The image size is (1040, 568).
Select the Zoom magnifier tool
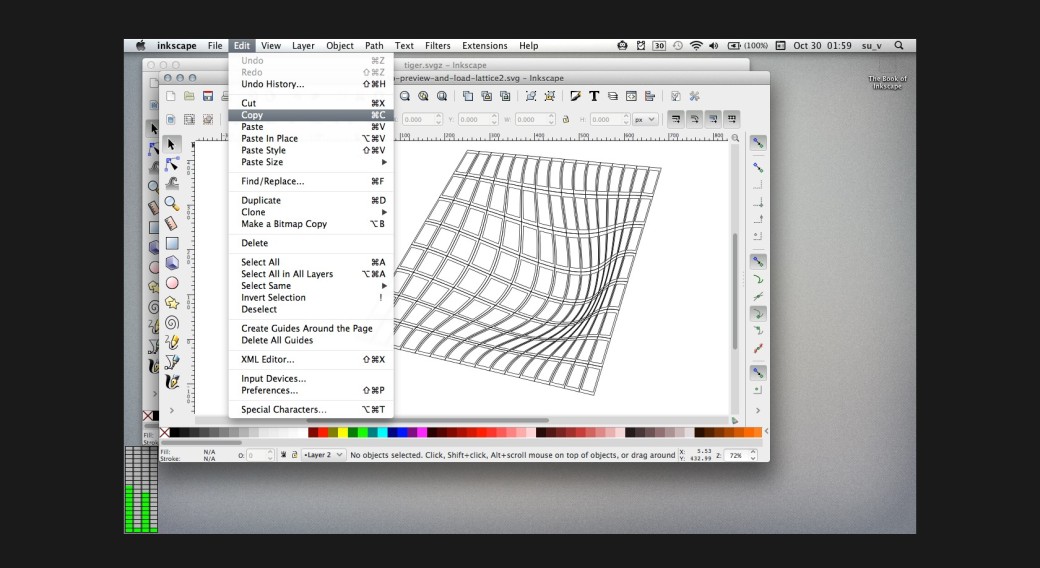pos(172,203)
